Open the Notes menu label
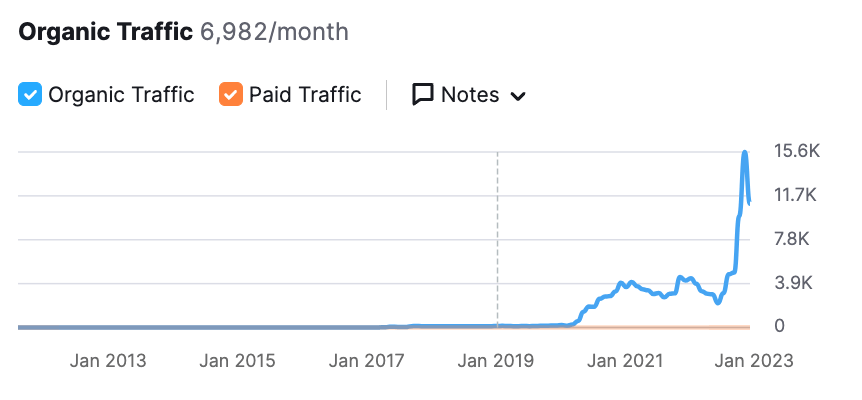Image resolution: width=862 pixels, height=400 pixels. (470, 95)
